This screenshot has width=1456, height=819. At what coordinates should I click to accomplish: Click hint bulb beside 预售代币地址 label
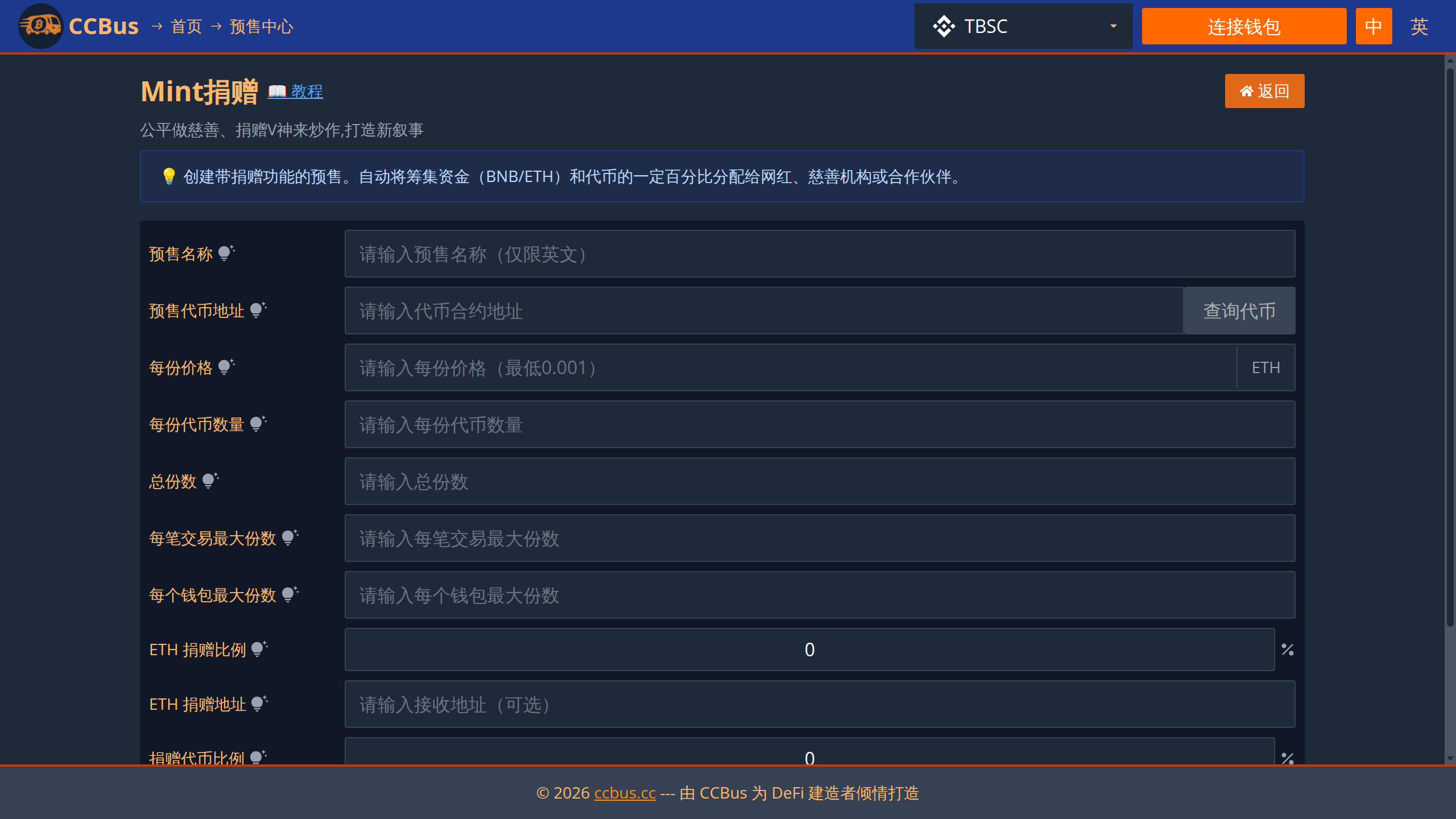[258, 310]
